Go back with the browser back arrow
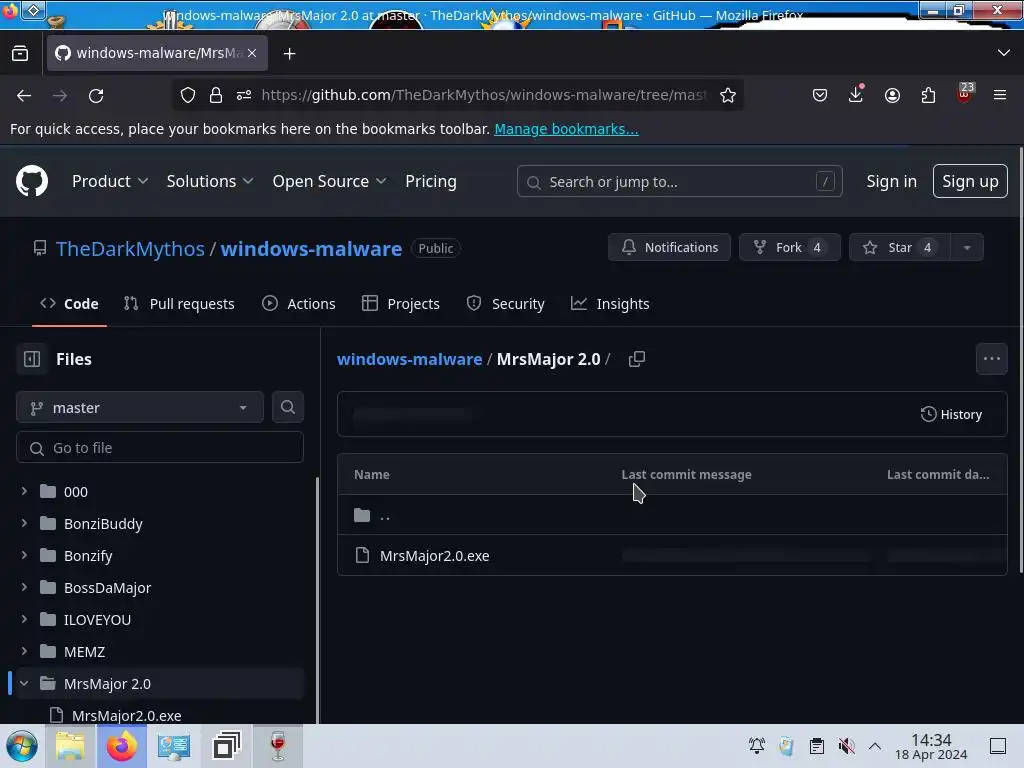Image resolution: width=1024 pixels, height=768 pixels. coord(24,95)
